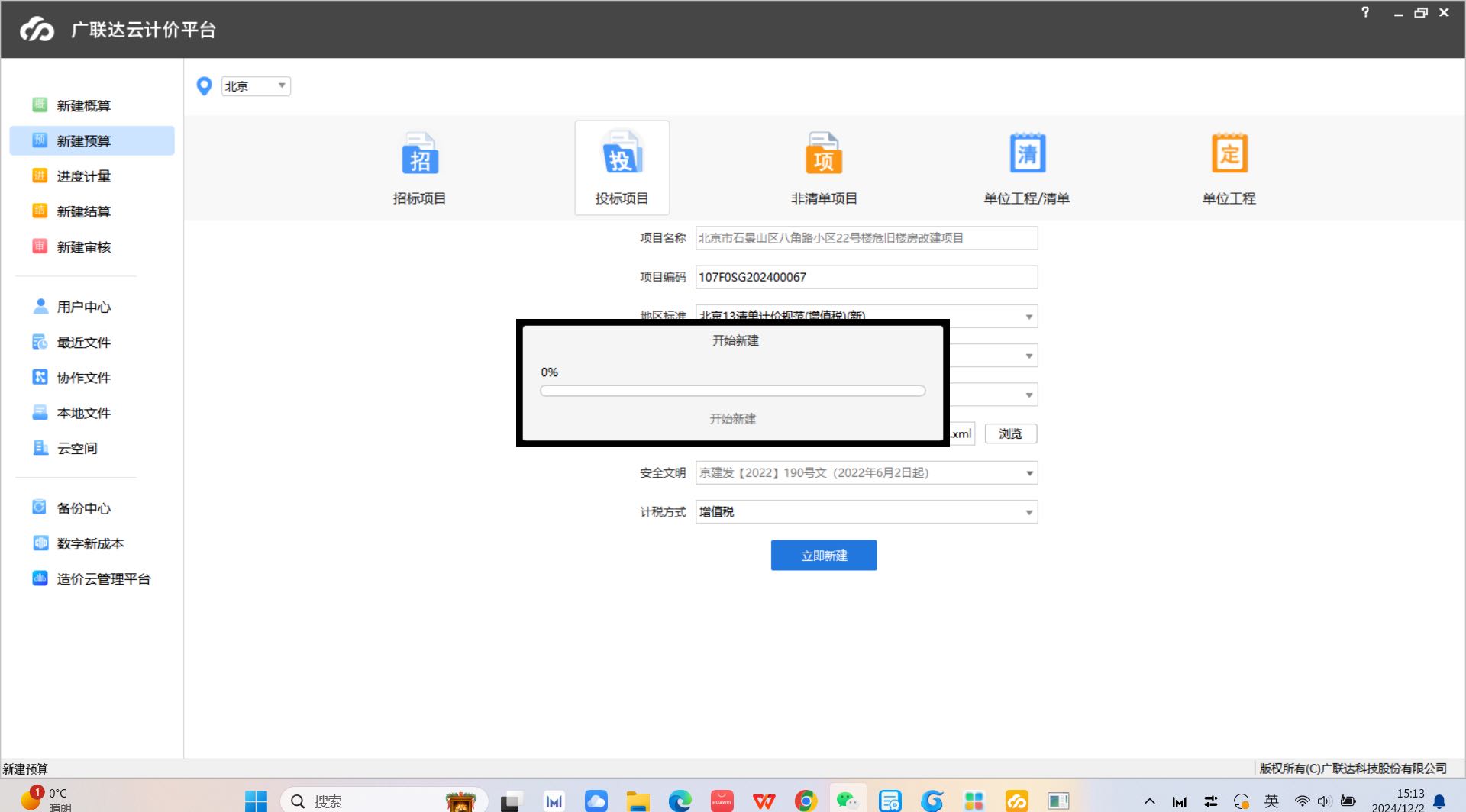
Task: Click the 数字新成本 icon
Action: click(40, 543)
